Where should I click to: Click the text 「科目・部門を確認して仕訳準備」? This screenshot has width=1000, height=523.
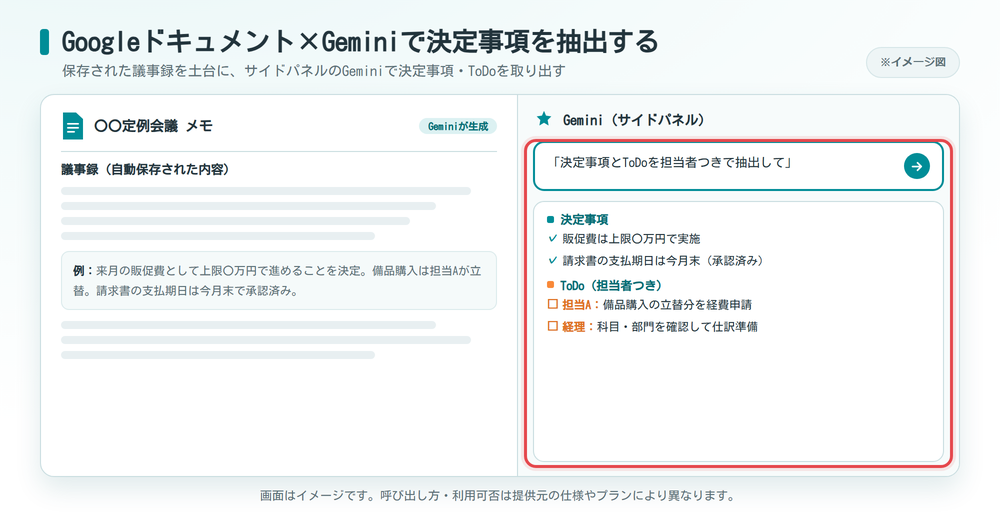click(677, 327)
